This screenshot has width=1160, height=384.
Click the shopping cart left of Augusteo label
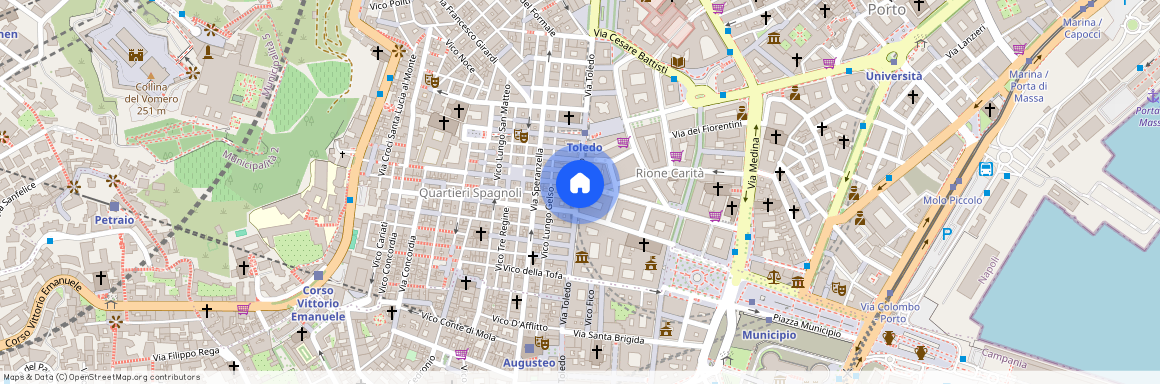[x=462, y=354]
